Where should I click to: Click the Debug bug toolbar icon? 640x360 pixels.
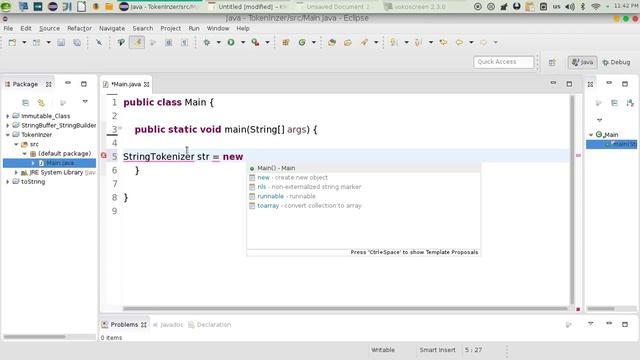click(x=207, y=42)
